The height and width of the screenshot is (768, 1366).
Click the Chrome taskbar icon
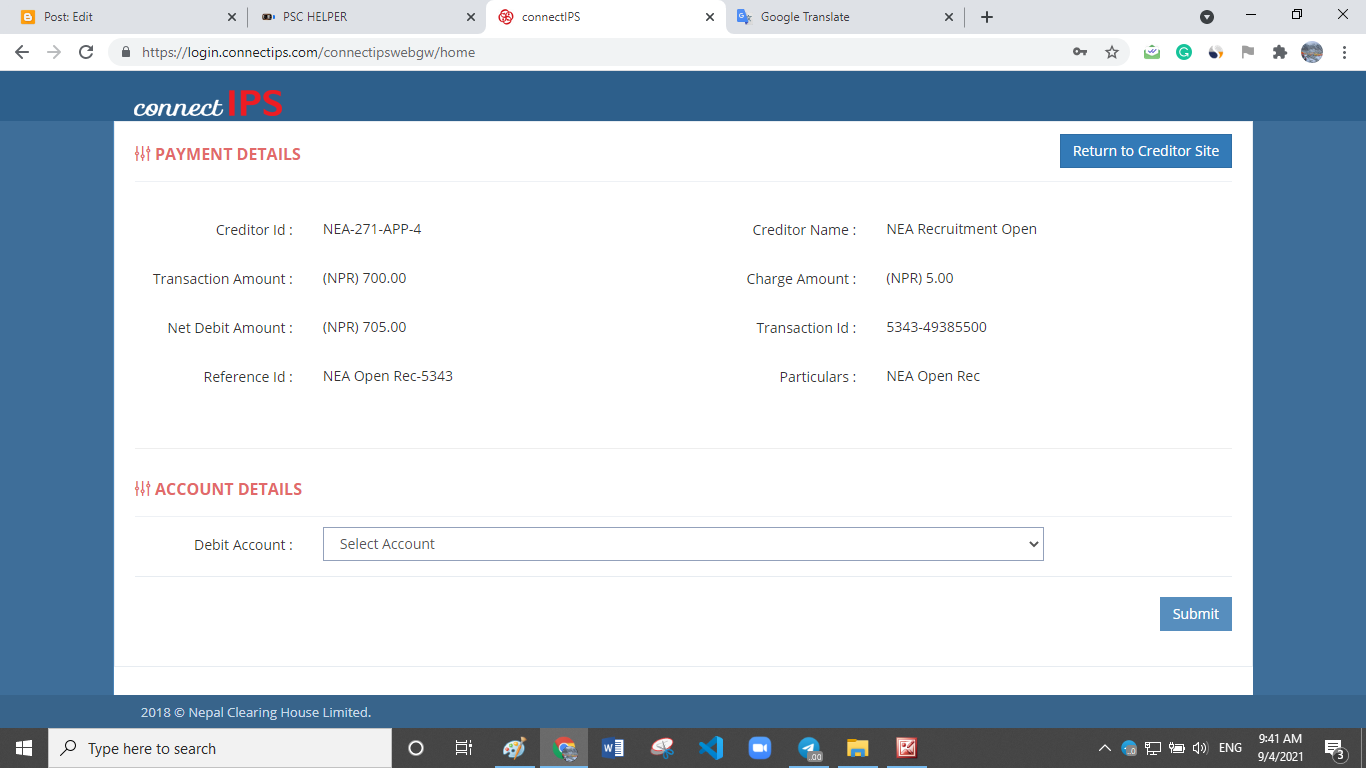[565, 748]
